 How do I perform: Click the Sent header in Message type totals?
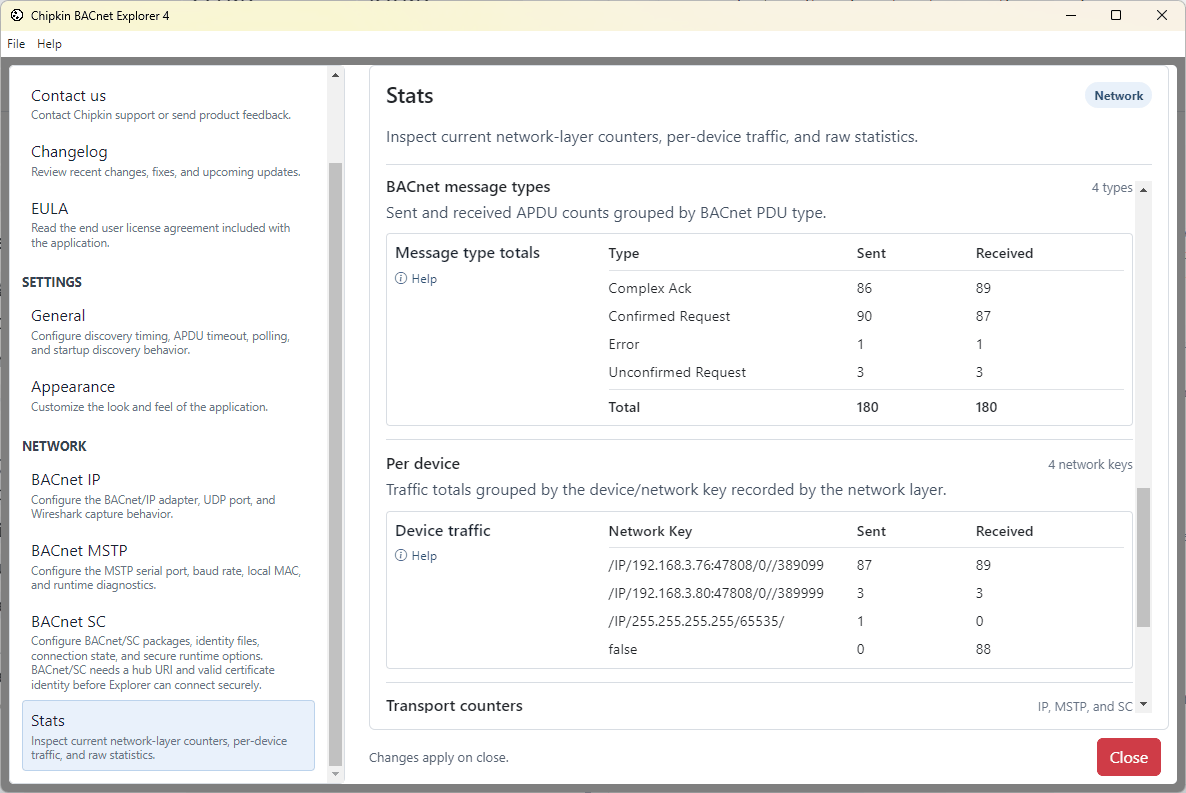point(871,253)
